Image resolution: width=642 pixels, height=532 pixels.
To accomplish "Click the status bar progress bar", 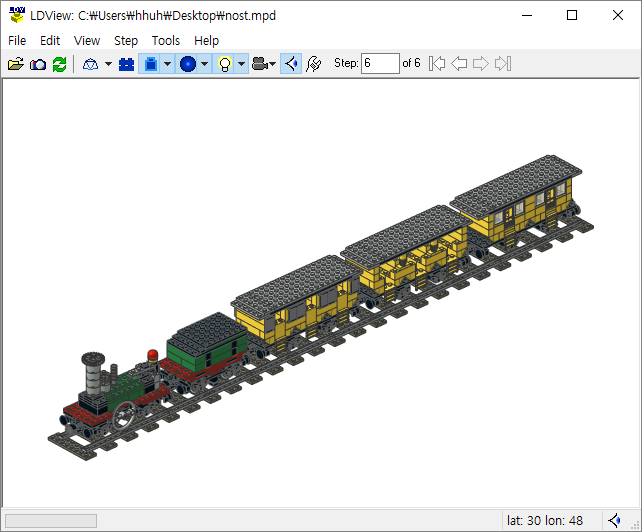I will click(51, 521).
